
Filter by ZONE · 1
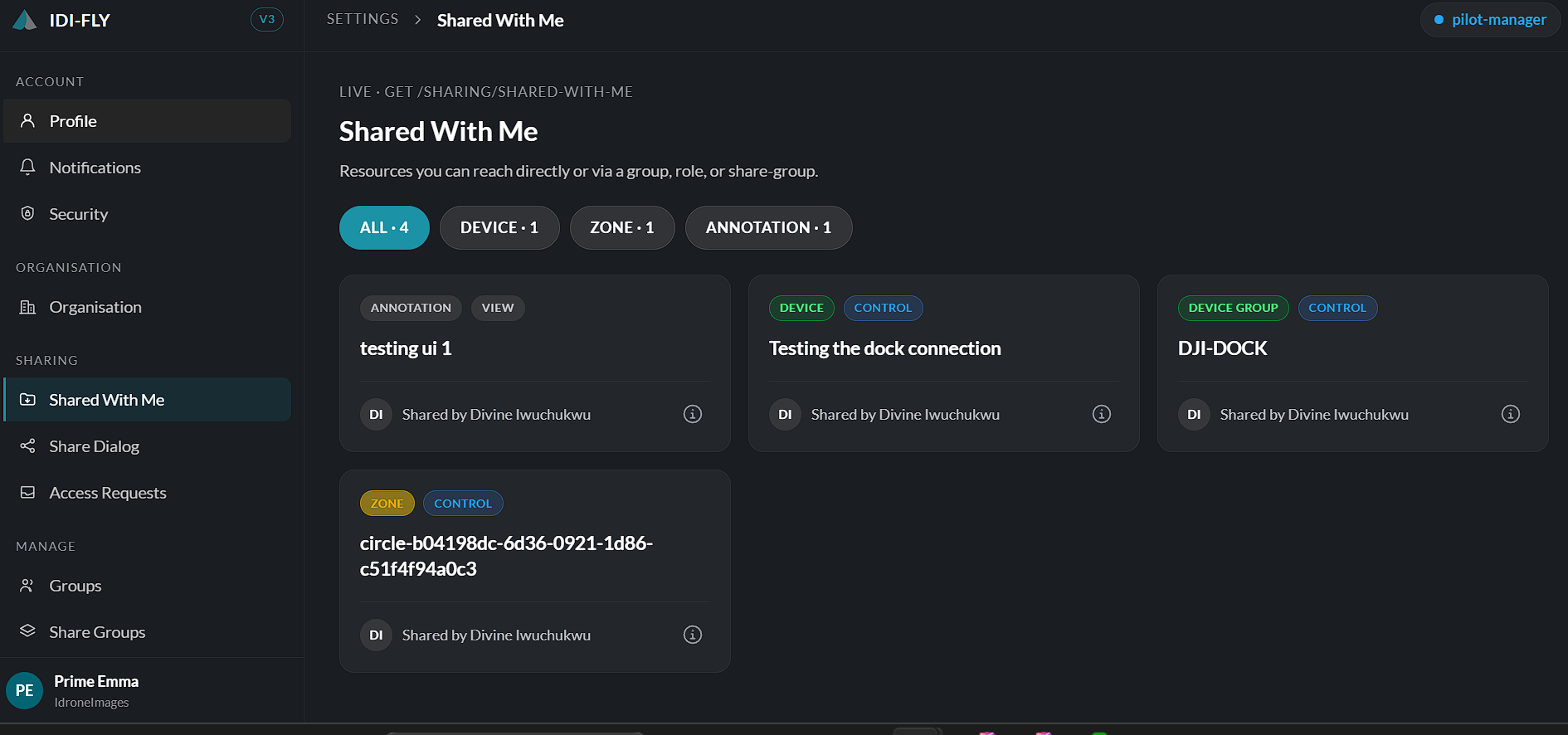[622, 227]
